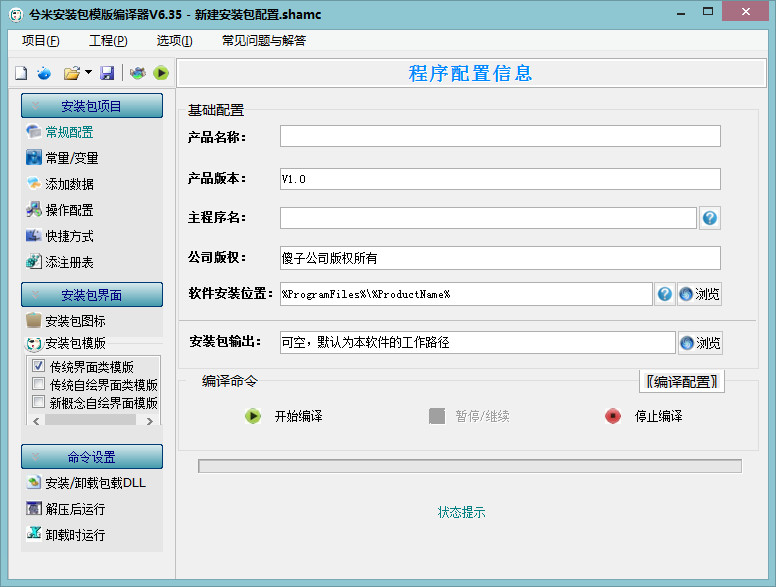776x587 pixels.
Task: Open 解压后运行 sidebar item
Action: pyautogui.click(x=66, y=509)
